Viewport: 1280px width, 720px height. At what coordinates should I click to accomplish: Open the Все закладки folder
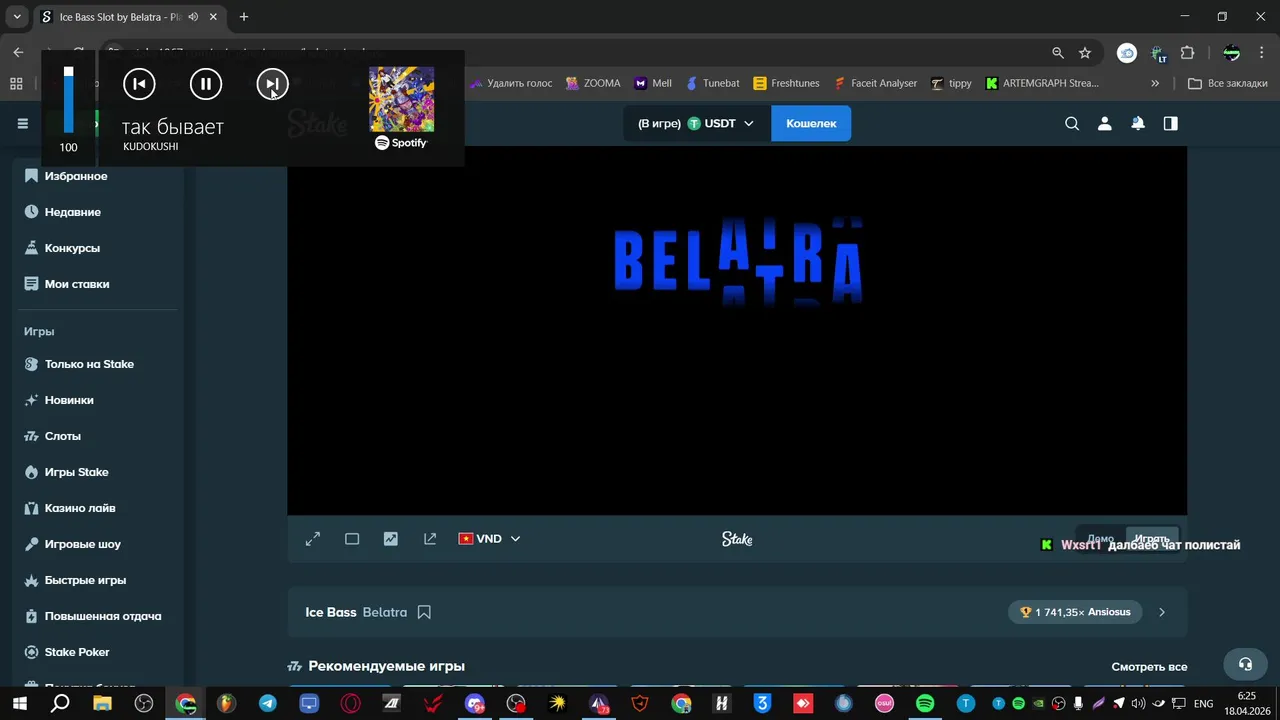click(x=1228, y=84)
